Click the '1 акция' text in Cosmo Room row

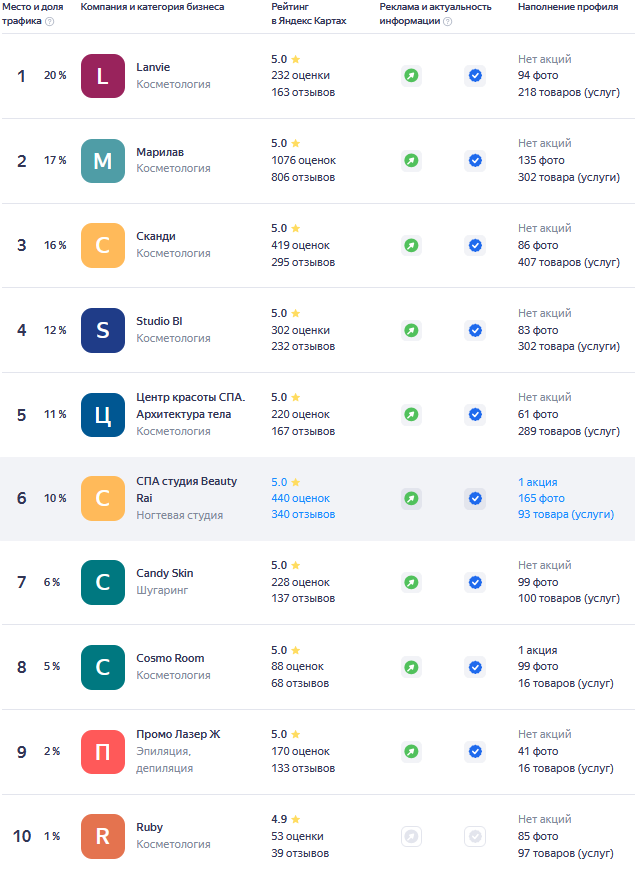537,650
